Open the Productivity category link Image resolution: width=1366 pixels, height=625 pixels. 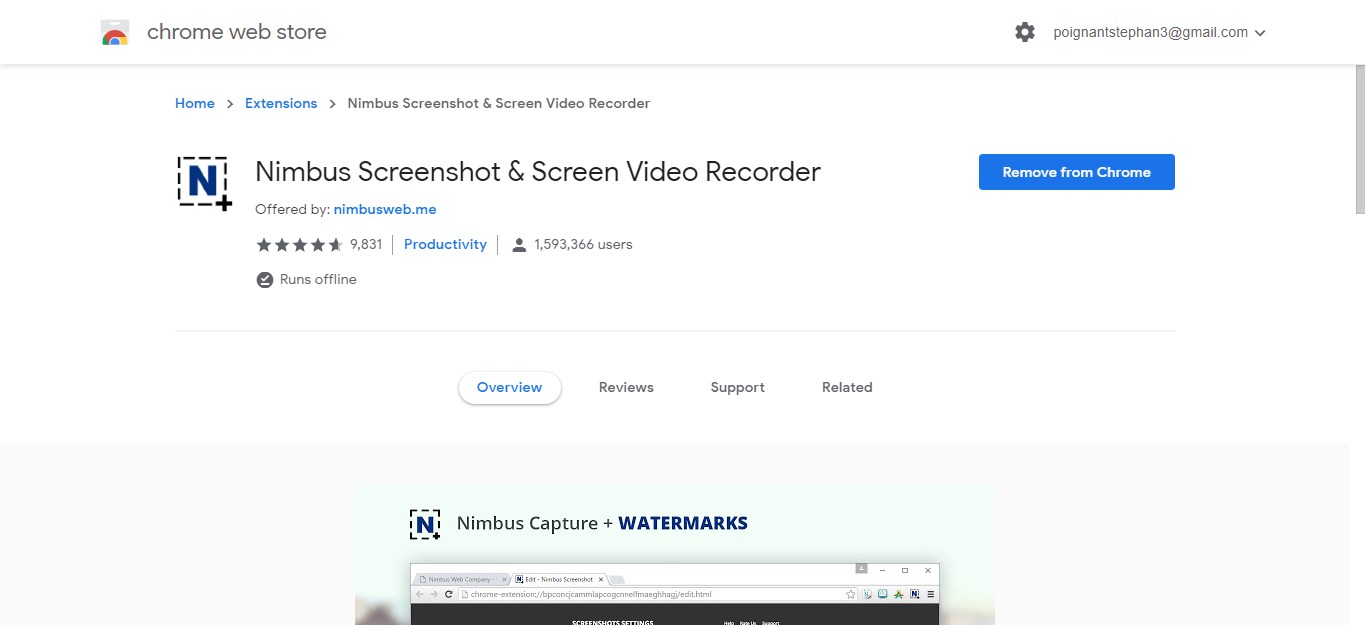[x=445, y=245]
